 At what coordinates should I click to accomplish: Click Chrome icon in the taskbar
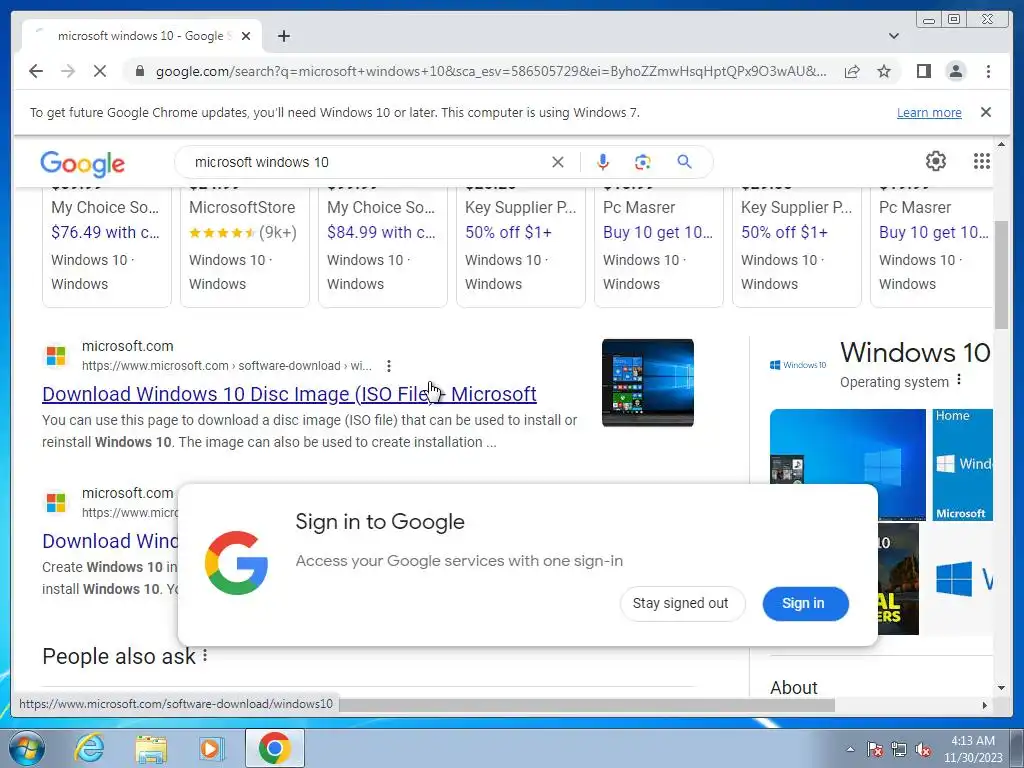pyautogui.click(x=275, y=748)
